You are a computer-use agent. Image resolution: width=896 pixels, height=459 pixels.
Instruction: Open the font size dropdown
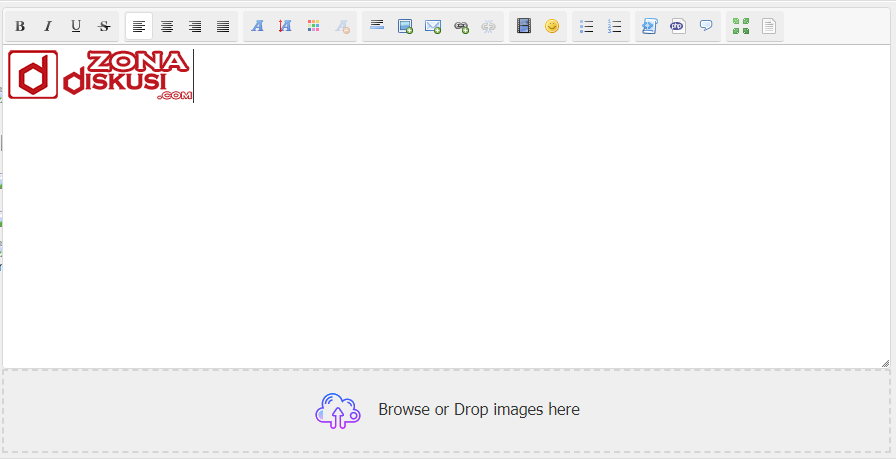tap(285, 26)
